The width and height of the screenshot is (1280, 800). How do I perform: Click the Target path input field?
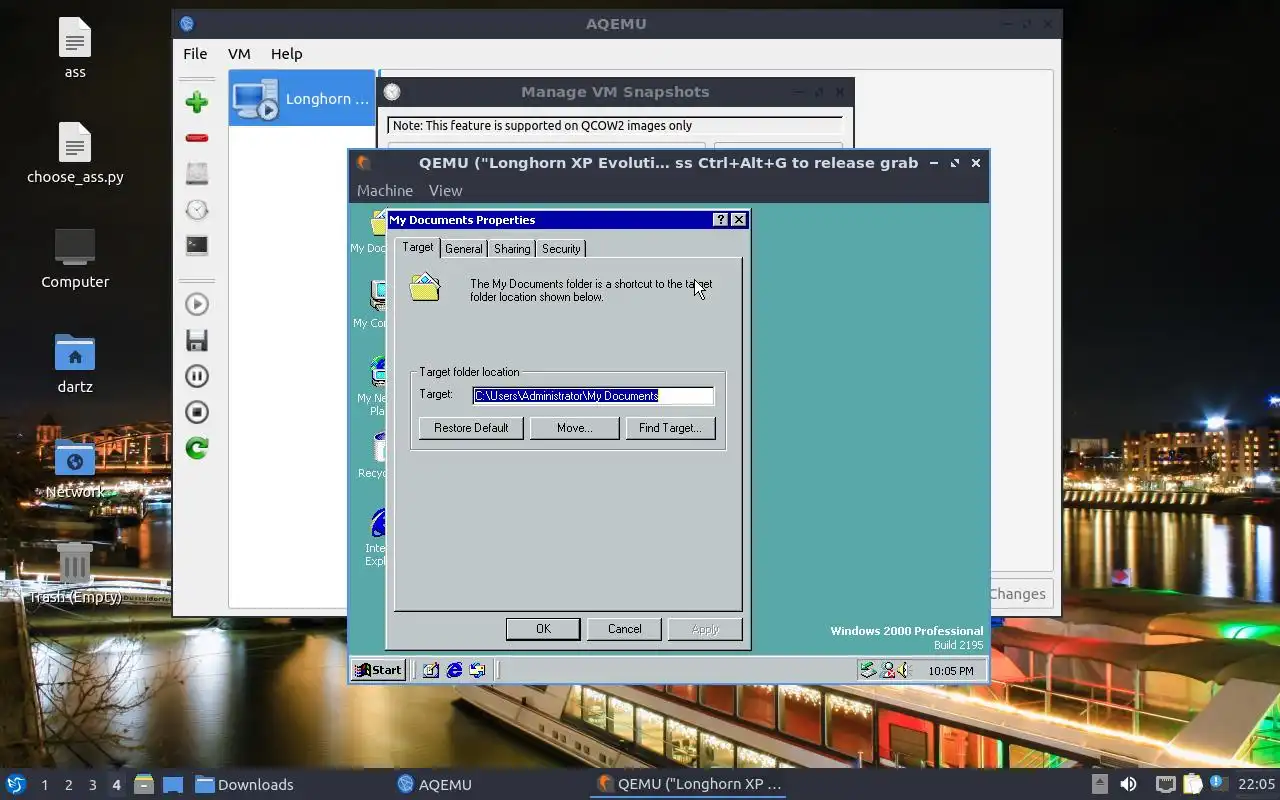pyautogui.click(x=593, y=396)
